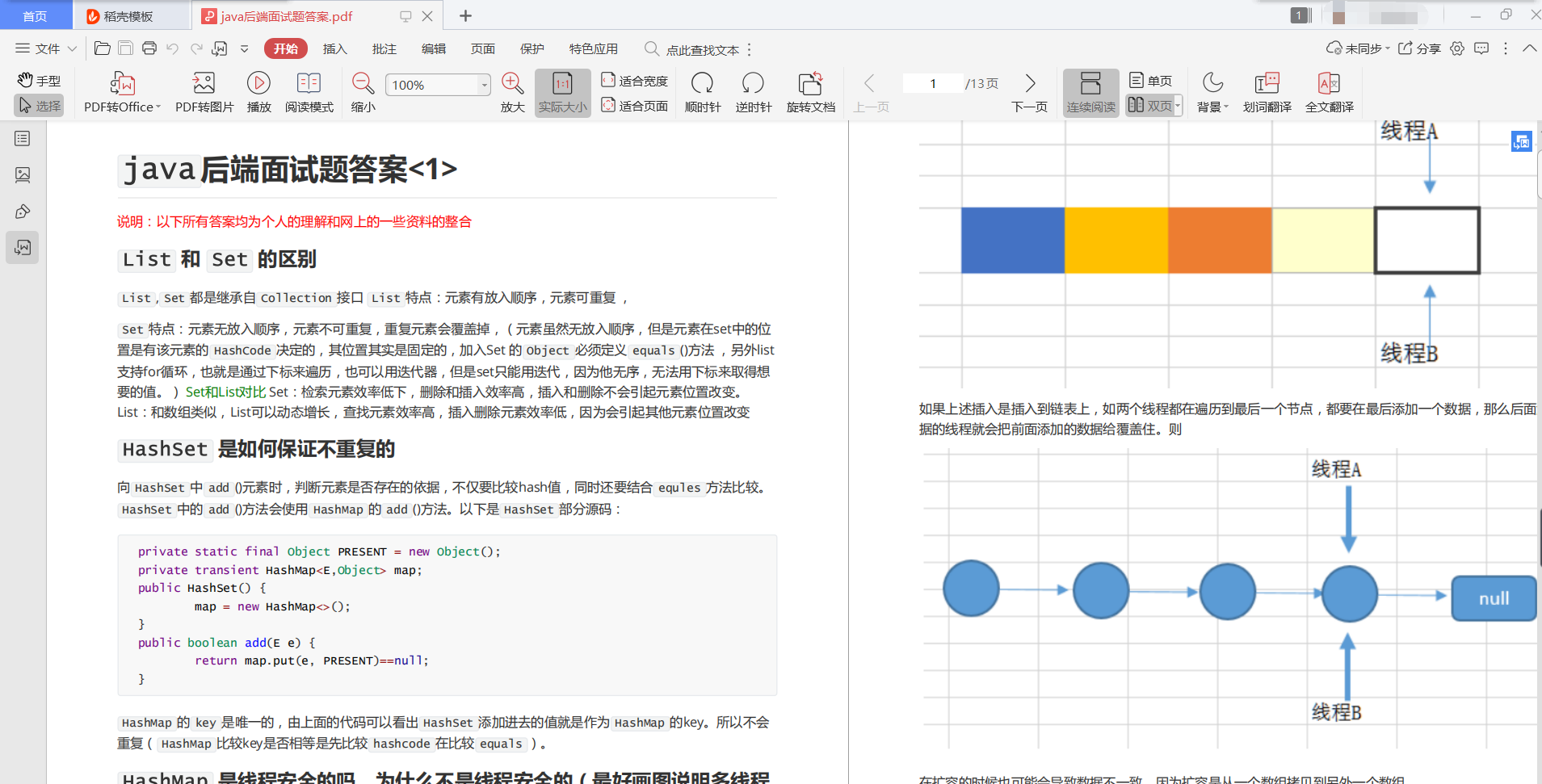Open the thumbnail sidebar panel

click(x=23, y=174)
